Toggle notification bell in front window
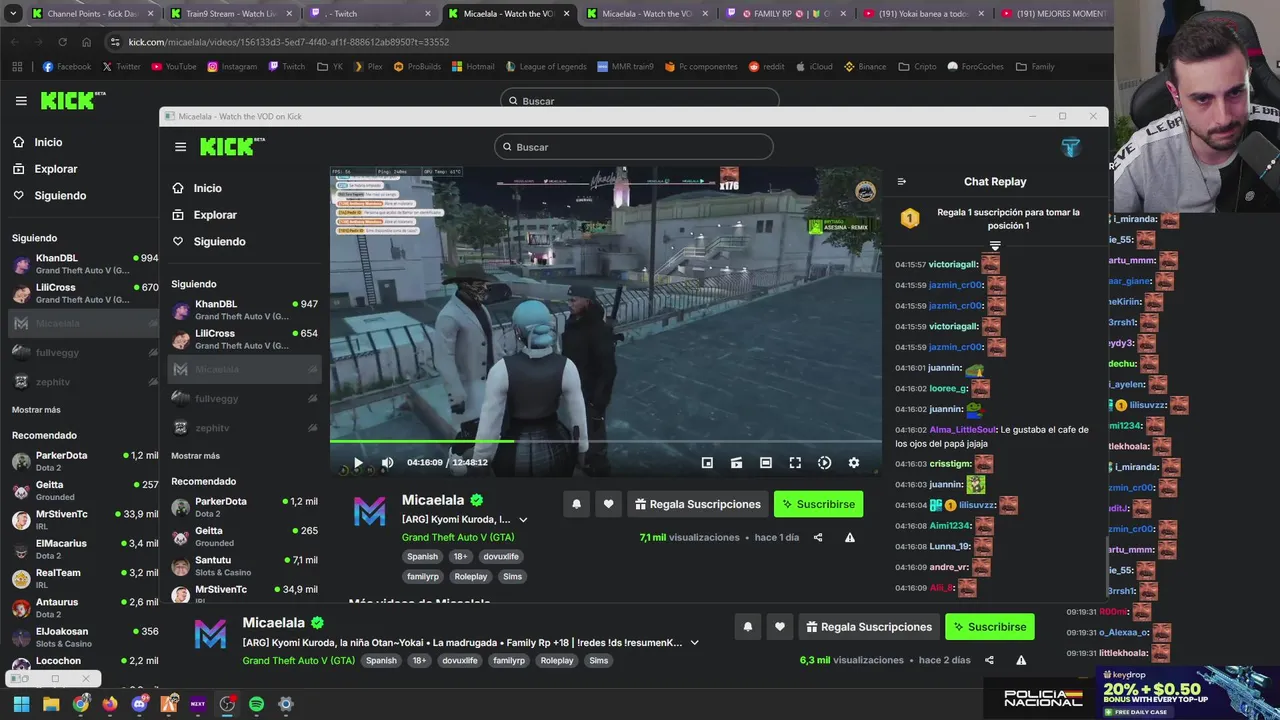Image resolution: width=1280 pixels, height=720 pixels. 576,504
